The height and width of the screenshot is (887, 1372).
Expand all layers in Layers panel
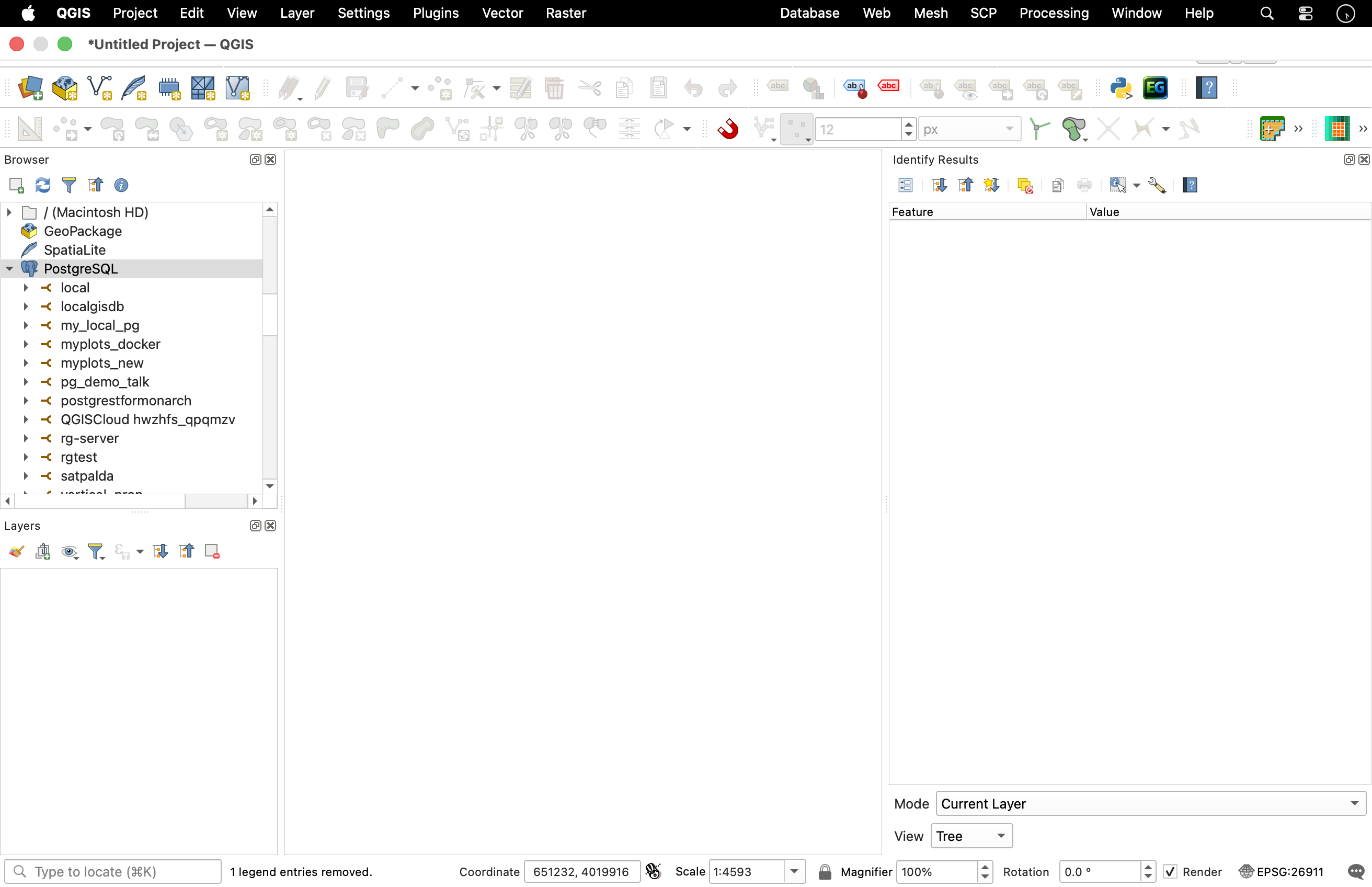(x=160, y=551)
